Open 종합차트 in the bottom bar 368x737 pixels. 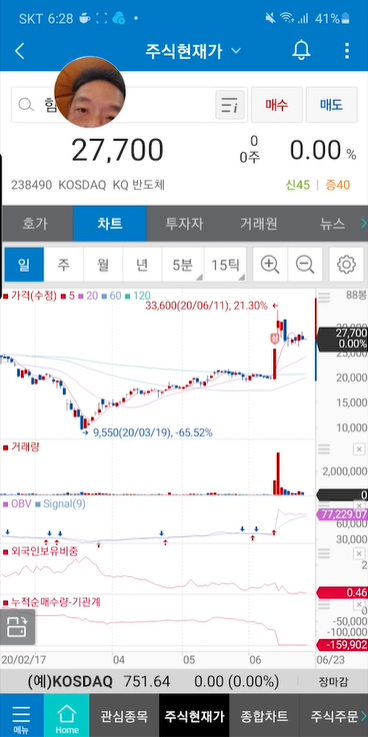[x=264, y=715]
